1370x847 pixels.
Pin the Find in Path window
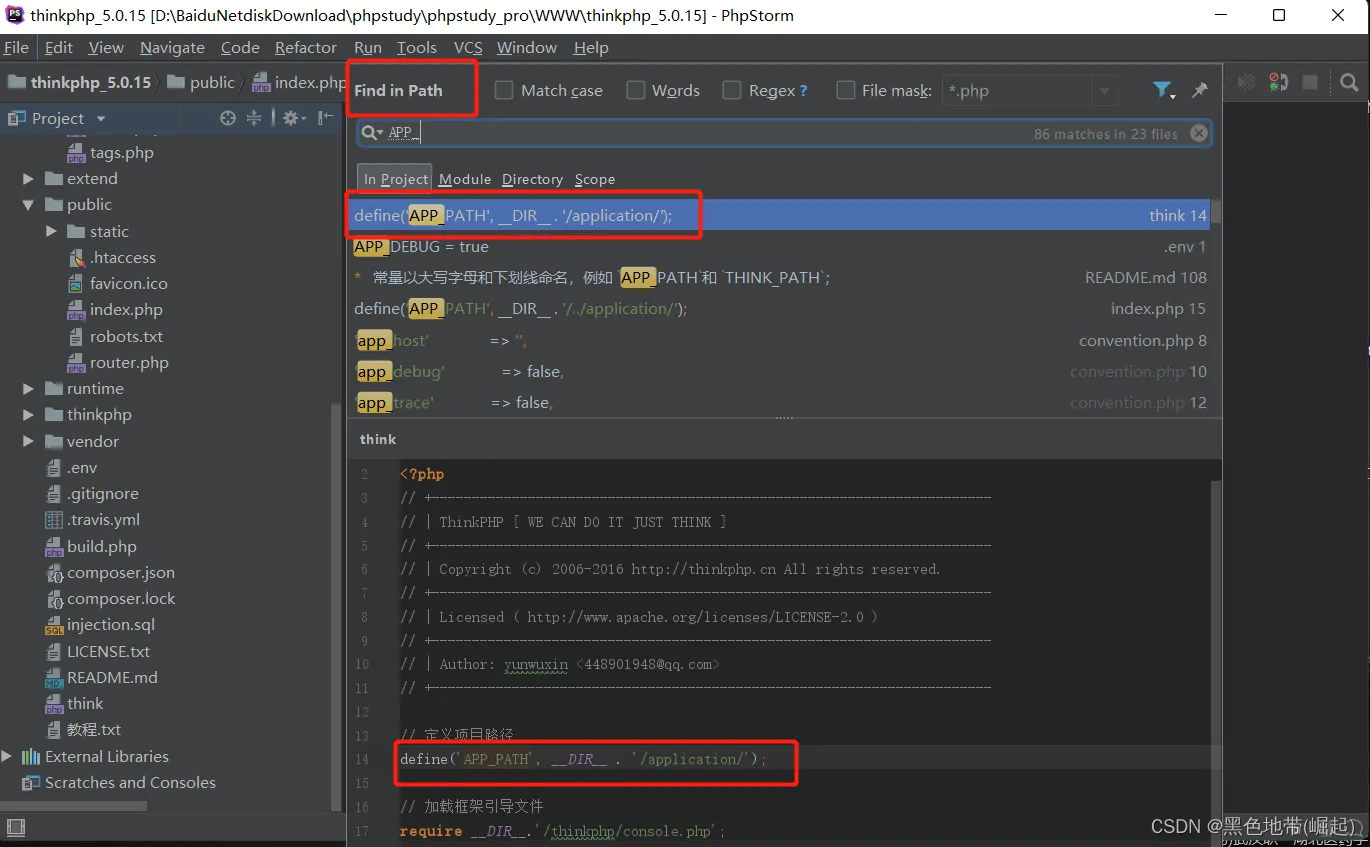point(1200,90)
